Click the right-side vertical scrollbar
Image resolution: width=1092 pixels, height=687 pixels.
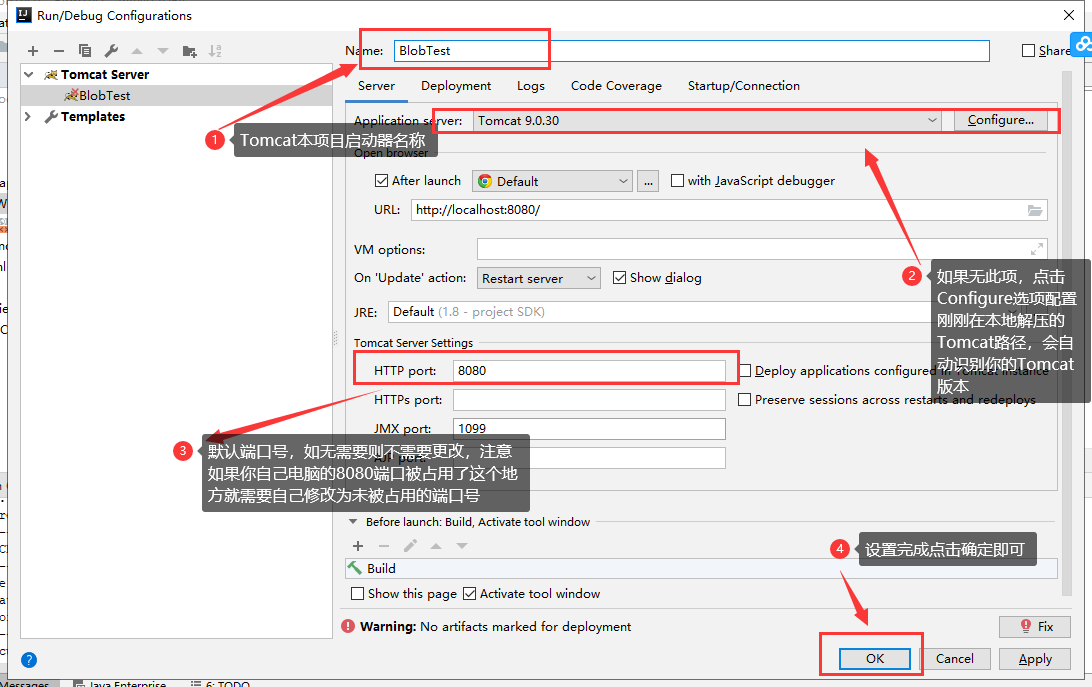[x=1066, y=334]
